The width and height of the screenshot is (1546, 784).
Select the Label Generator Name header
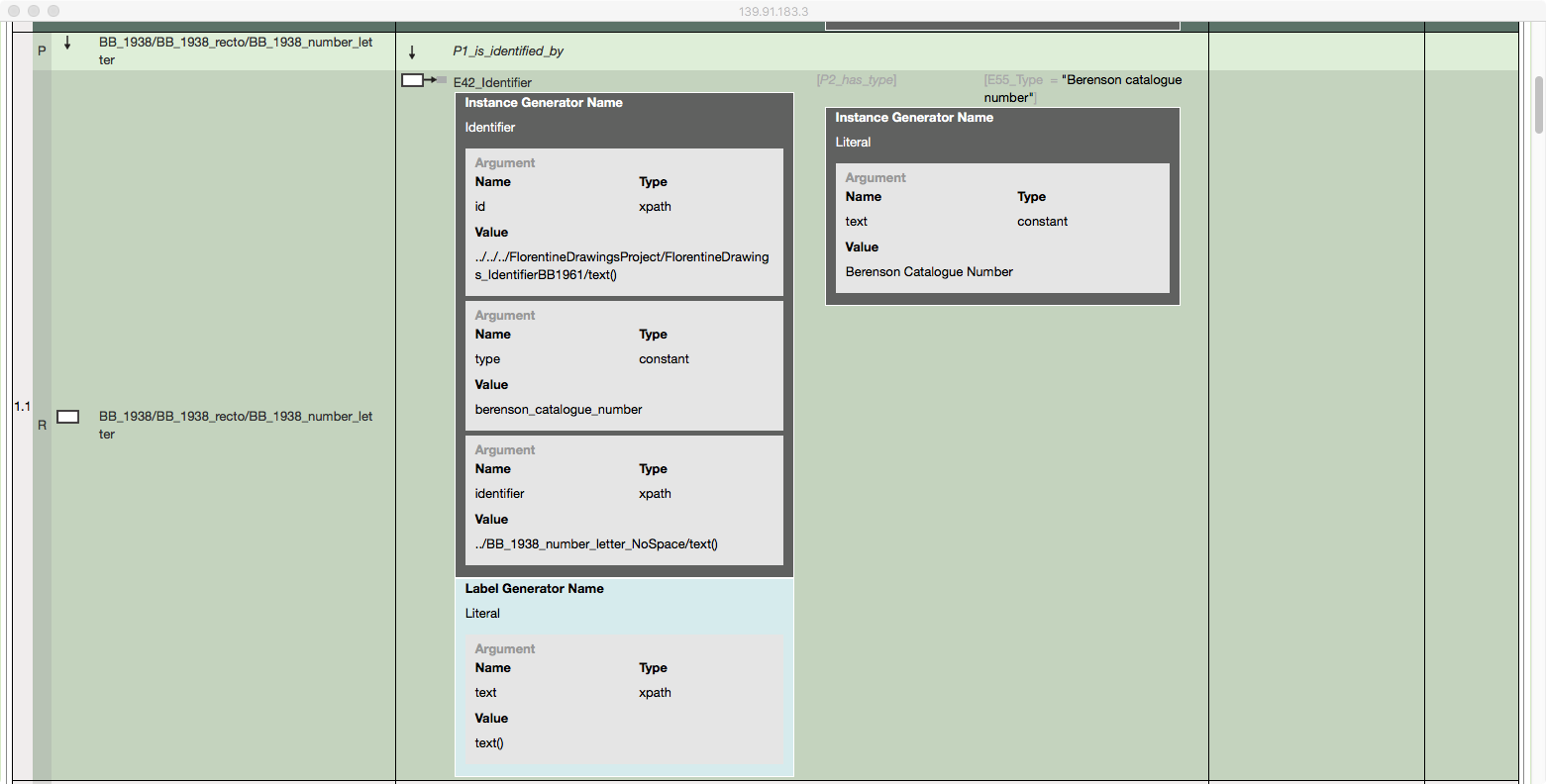[x=534, y=588]
